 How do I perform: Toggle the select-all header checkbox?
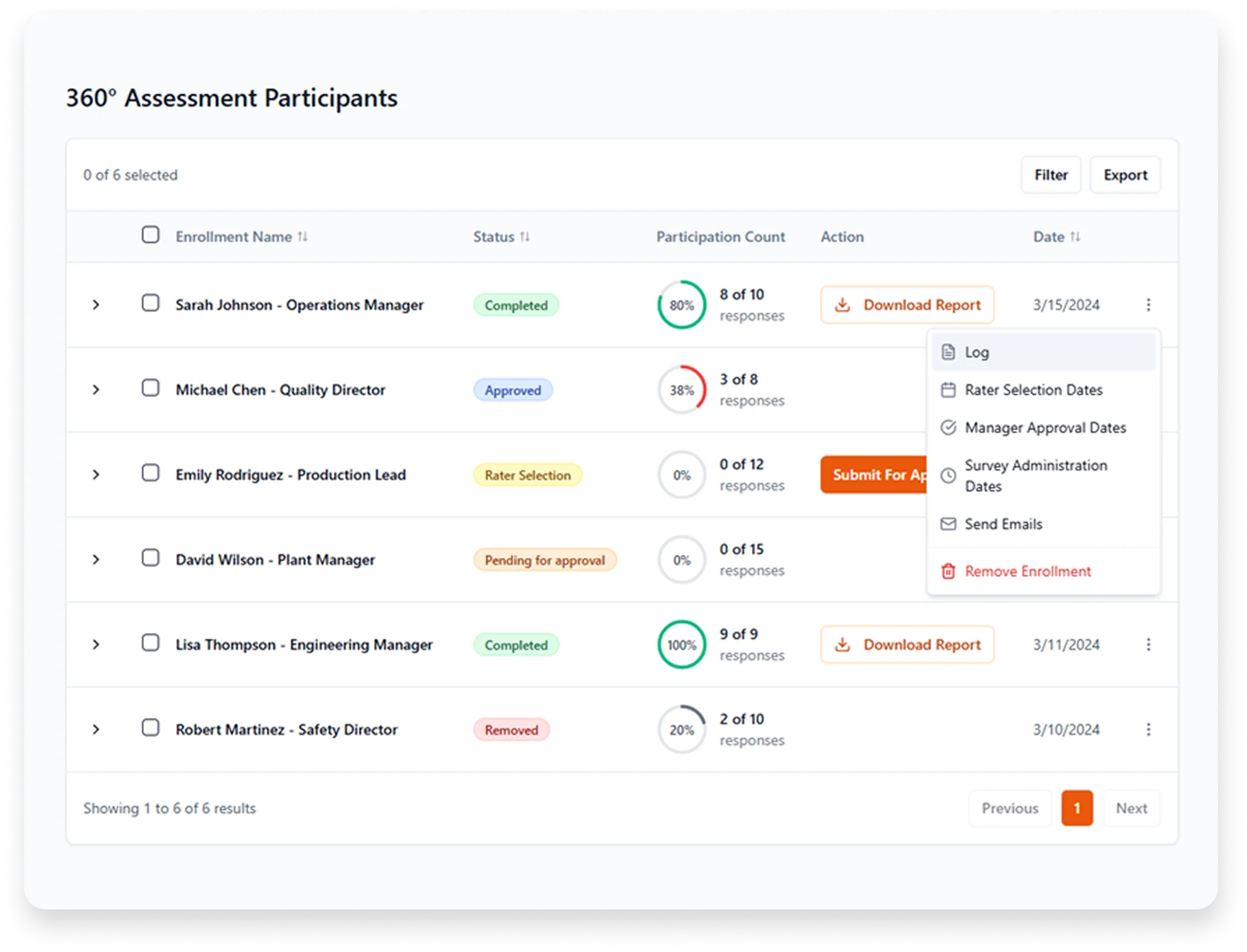(x=150, y=235)
